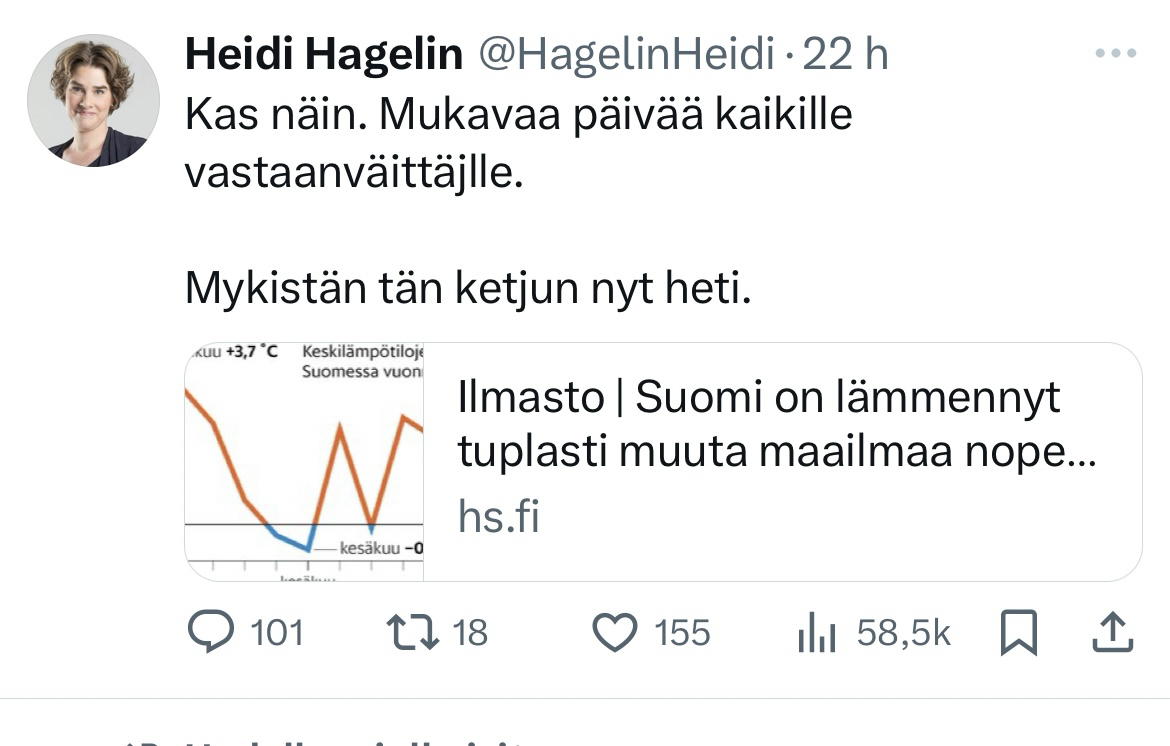Click the 155 likes count
1170x746 pixels.
coord(682,633)
